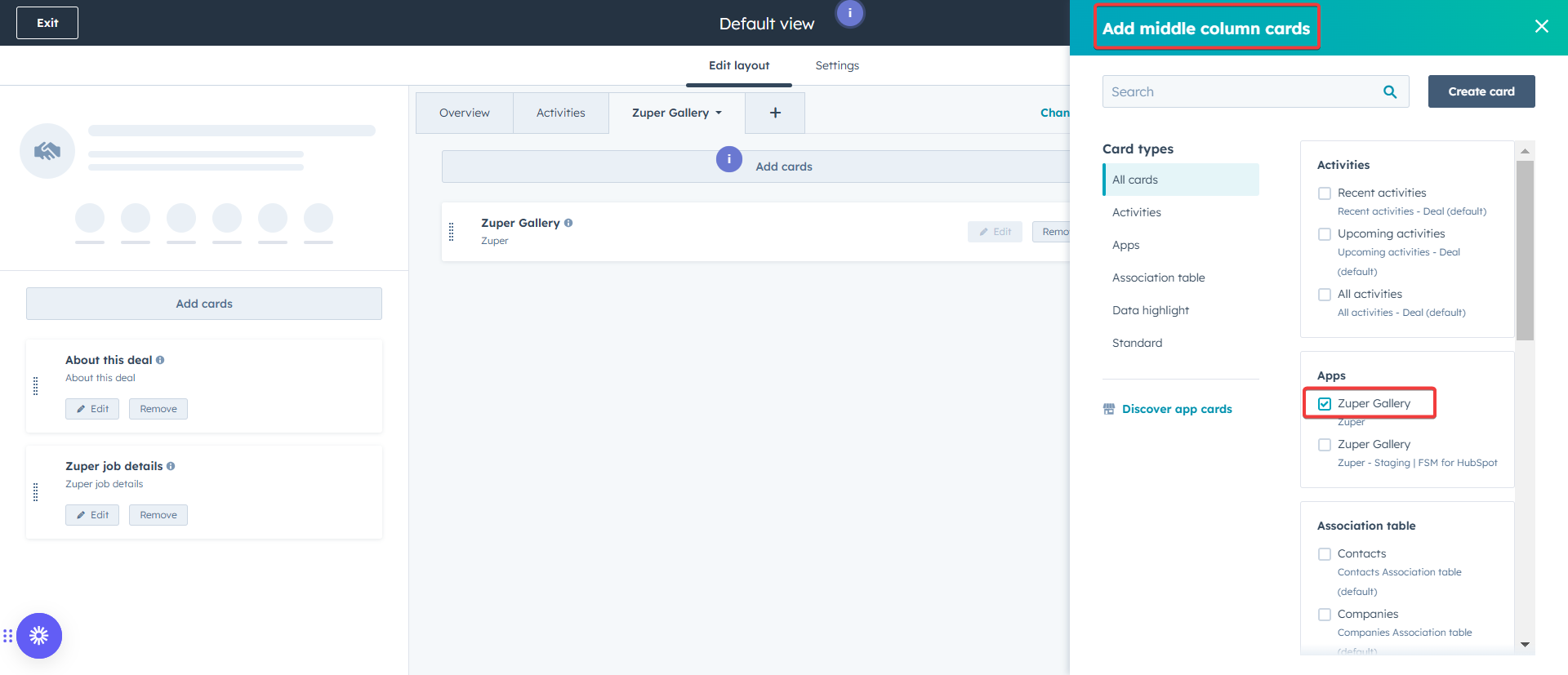
Task: Filter card types by Standard
Action: (x=1181, y=343)
